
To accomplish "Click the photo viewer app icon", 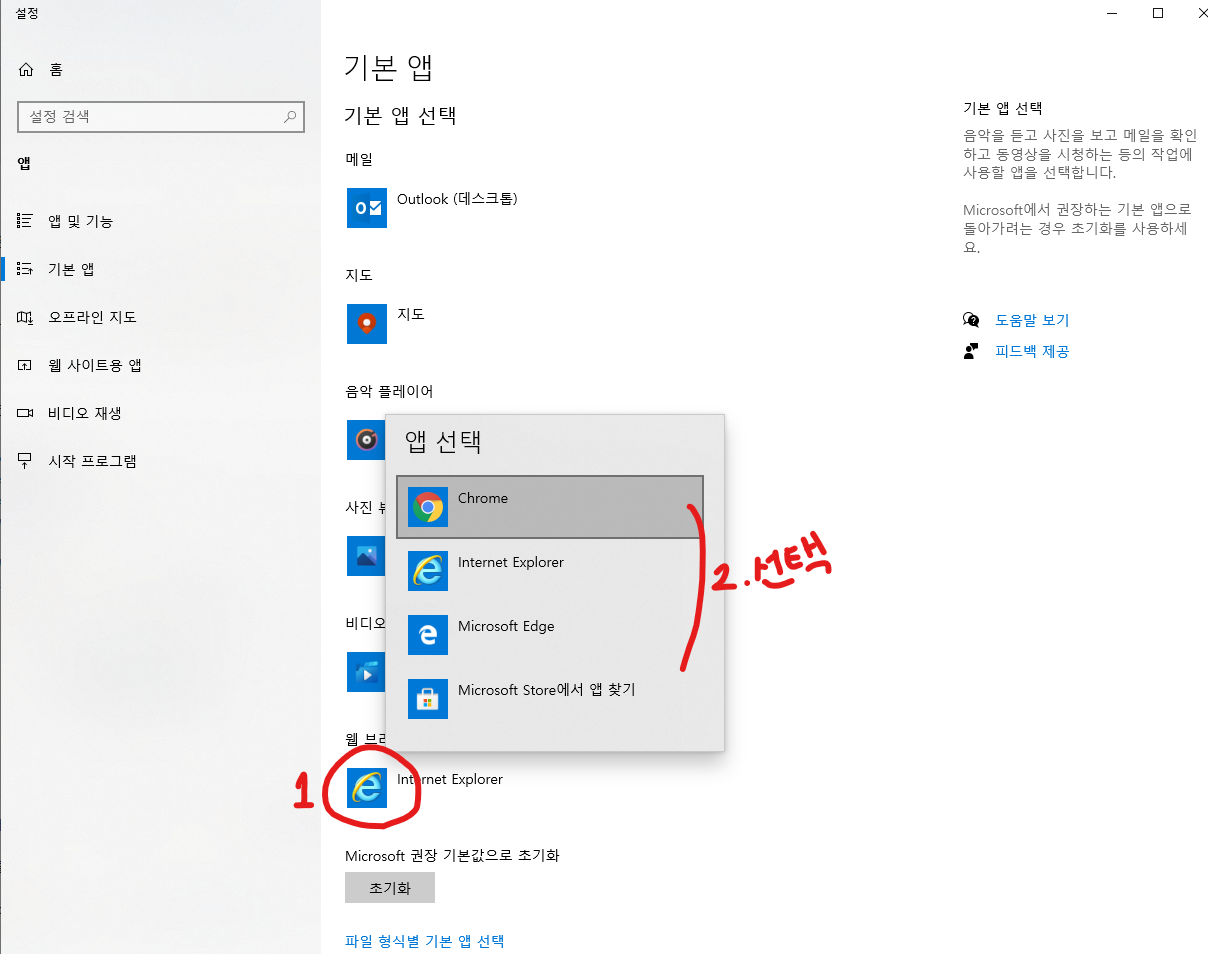I will 366,555.
